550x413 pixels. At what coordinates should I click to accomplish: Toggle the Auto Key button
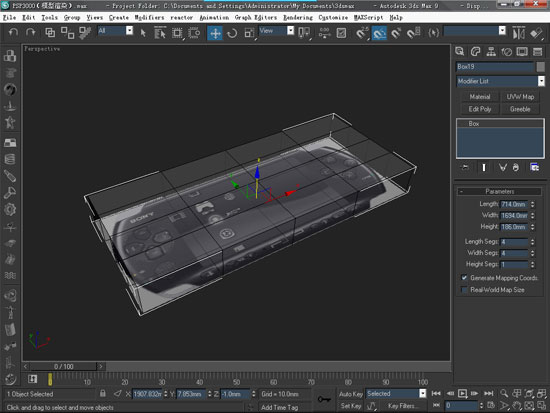coord(351,394)
